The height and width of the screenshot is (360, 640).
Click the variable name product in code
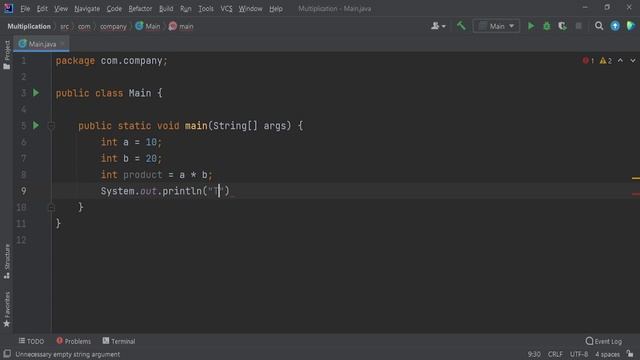pos(142,175)
